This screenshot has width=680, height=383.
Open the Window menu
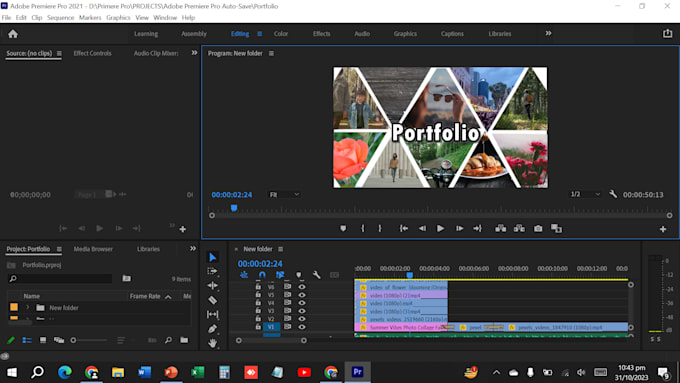165,17
